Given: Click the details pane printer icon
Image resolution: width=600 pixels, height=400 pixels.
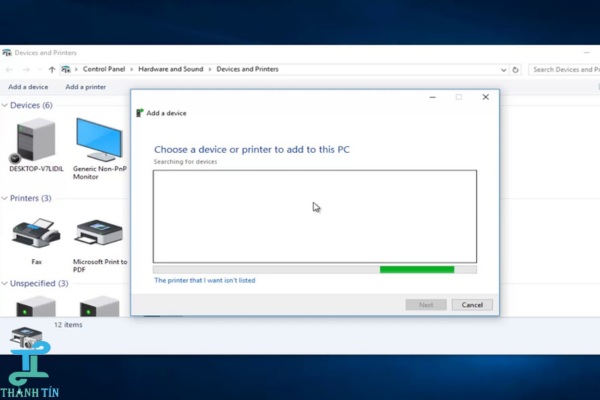Looking at the screenshot, I should pos(26,337).
